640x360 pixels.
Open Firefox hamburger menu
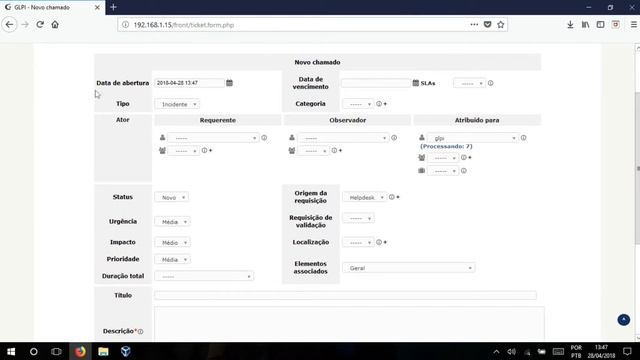coord(633,24)
